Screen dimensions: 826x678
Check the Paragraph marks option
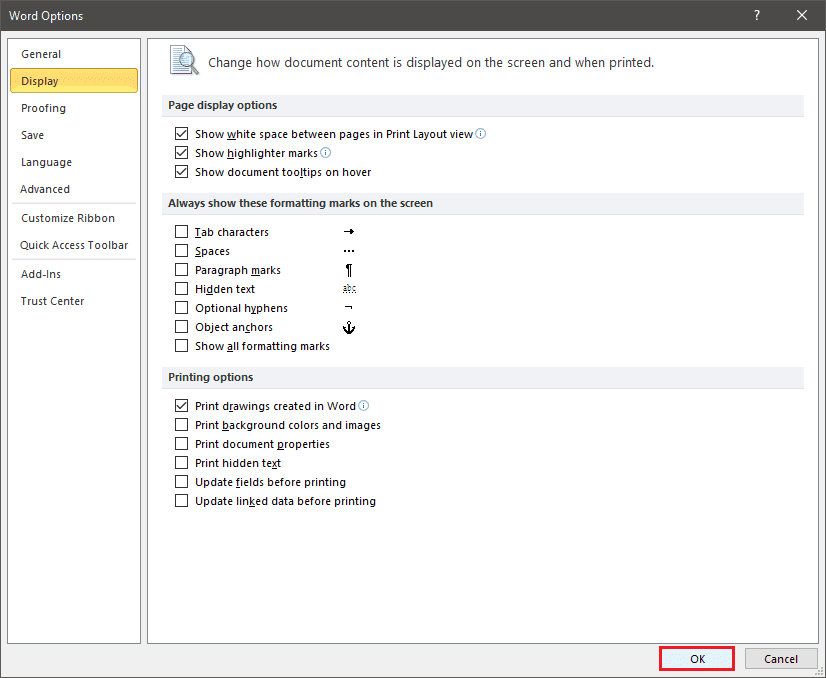[181, 270]
